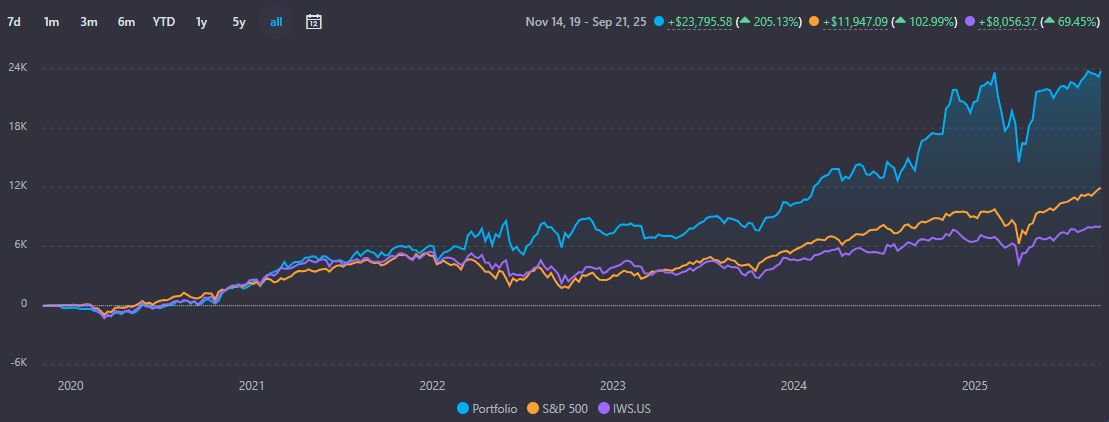Switch to the YTD time range
Viewport: 1109px width, 422px height.
pos(164,21)
